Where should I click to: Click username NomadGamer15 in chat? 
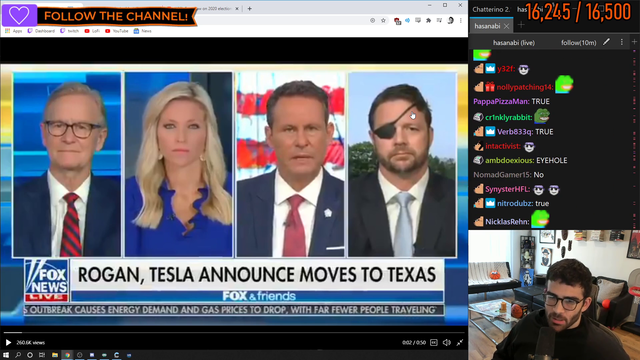tap(502, 175)
